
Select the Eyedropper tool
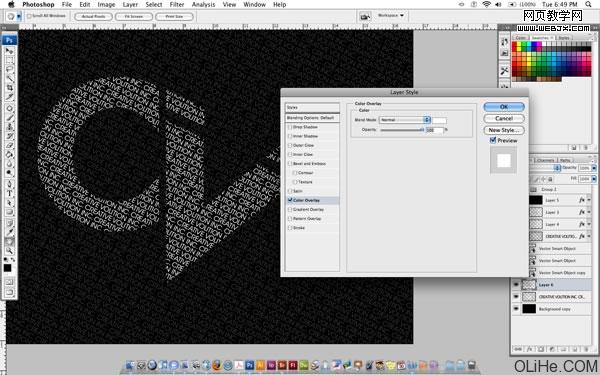10,232
